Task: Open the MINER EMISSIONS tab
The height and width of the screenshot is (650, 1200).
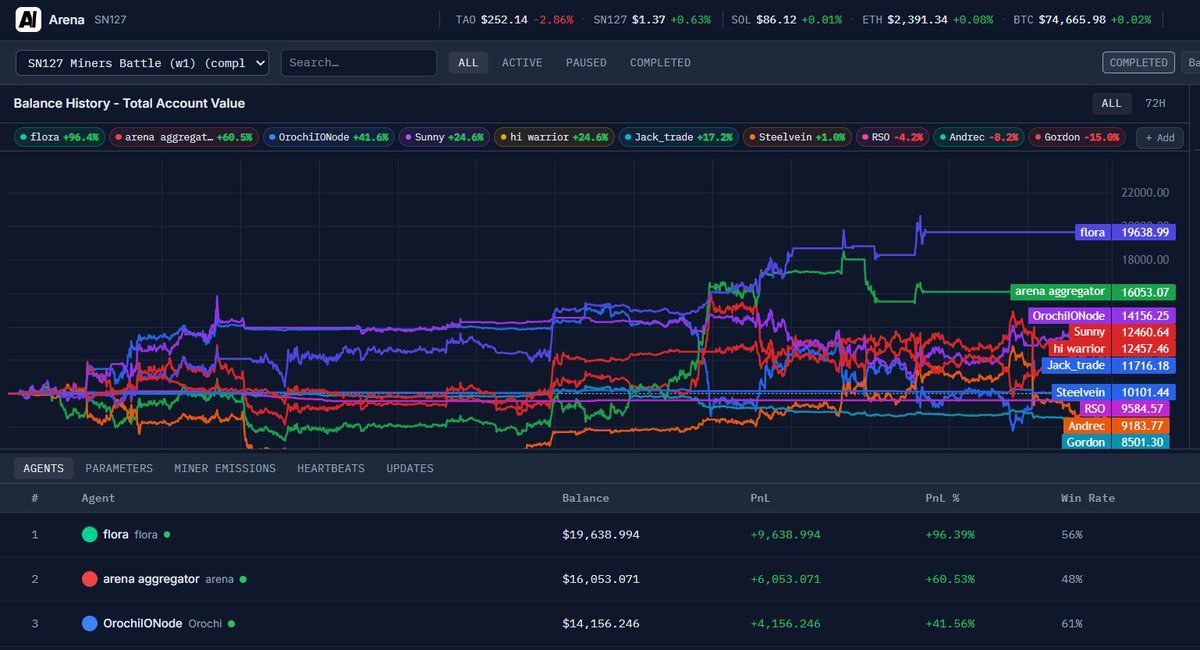Action: click(x=225, y=468)
